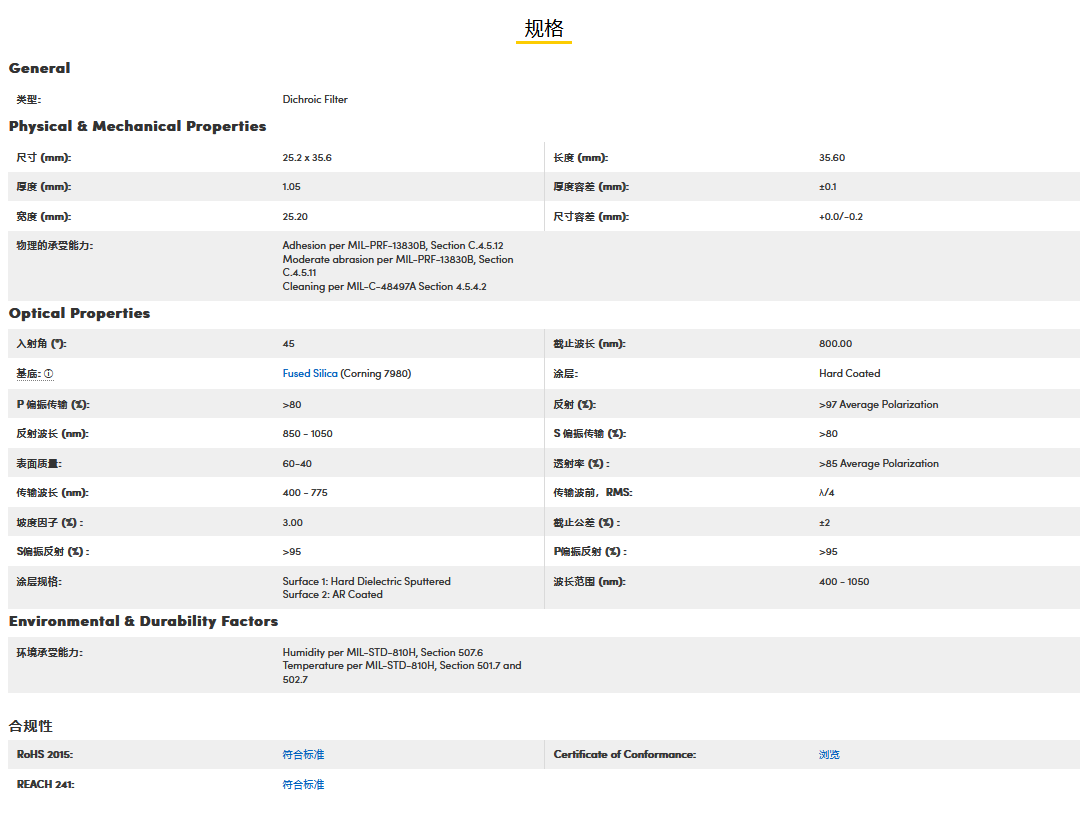Click the info icon next to 基底

click(x=48, y=374)
